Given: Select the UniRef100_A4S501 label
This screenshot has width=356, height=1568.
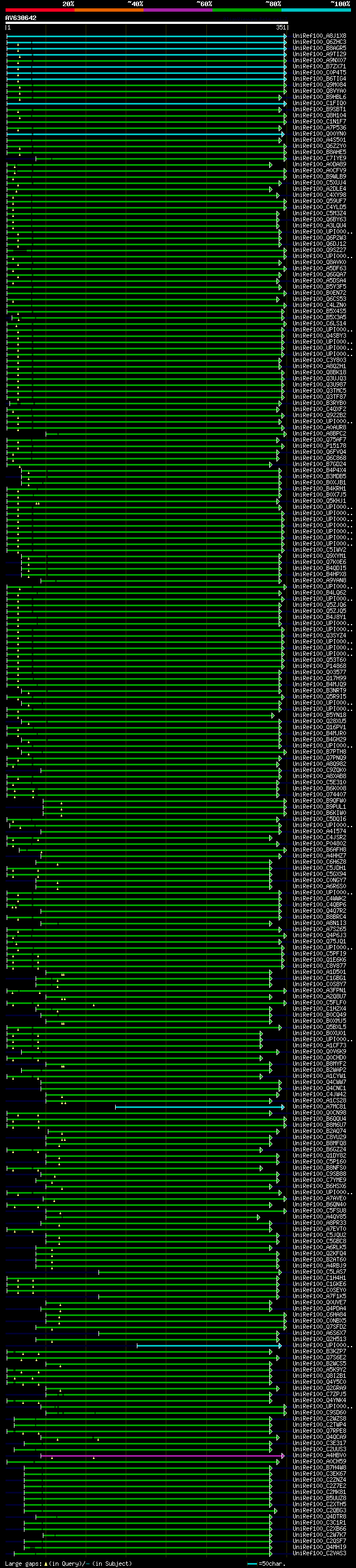Looking at the screenshot, I should point(319,140).
